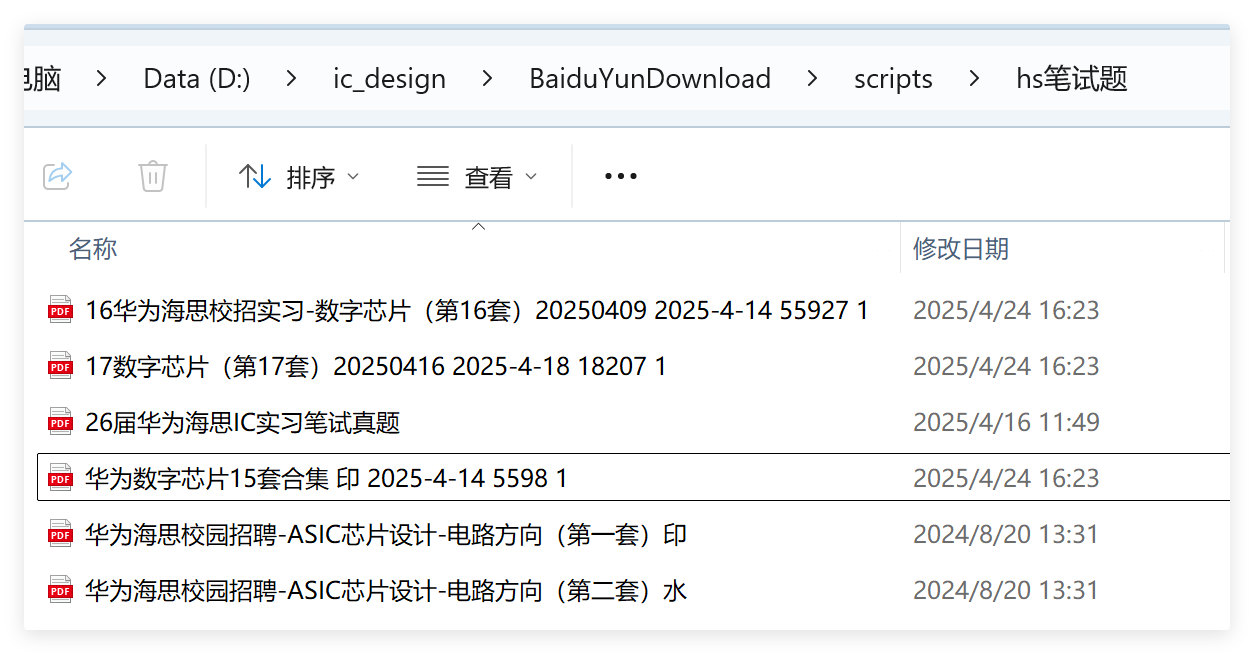Click PDF icon of 17数字芯片 file
Screen dimensions: 1254x654
(x=61, y=366)
